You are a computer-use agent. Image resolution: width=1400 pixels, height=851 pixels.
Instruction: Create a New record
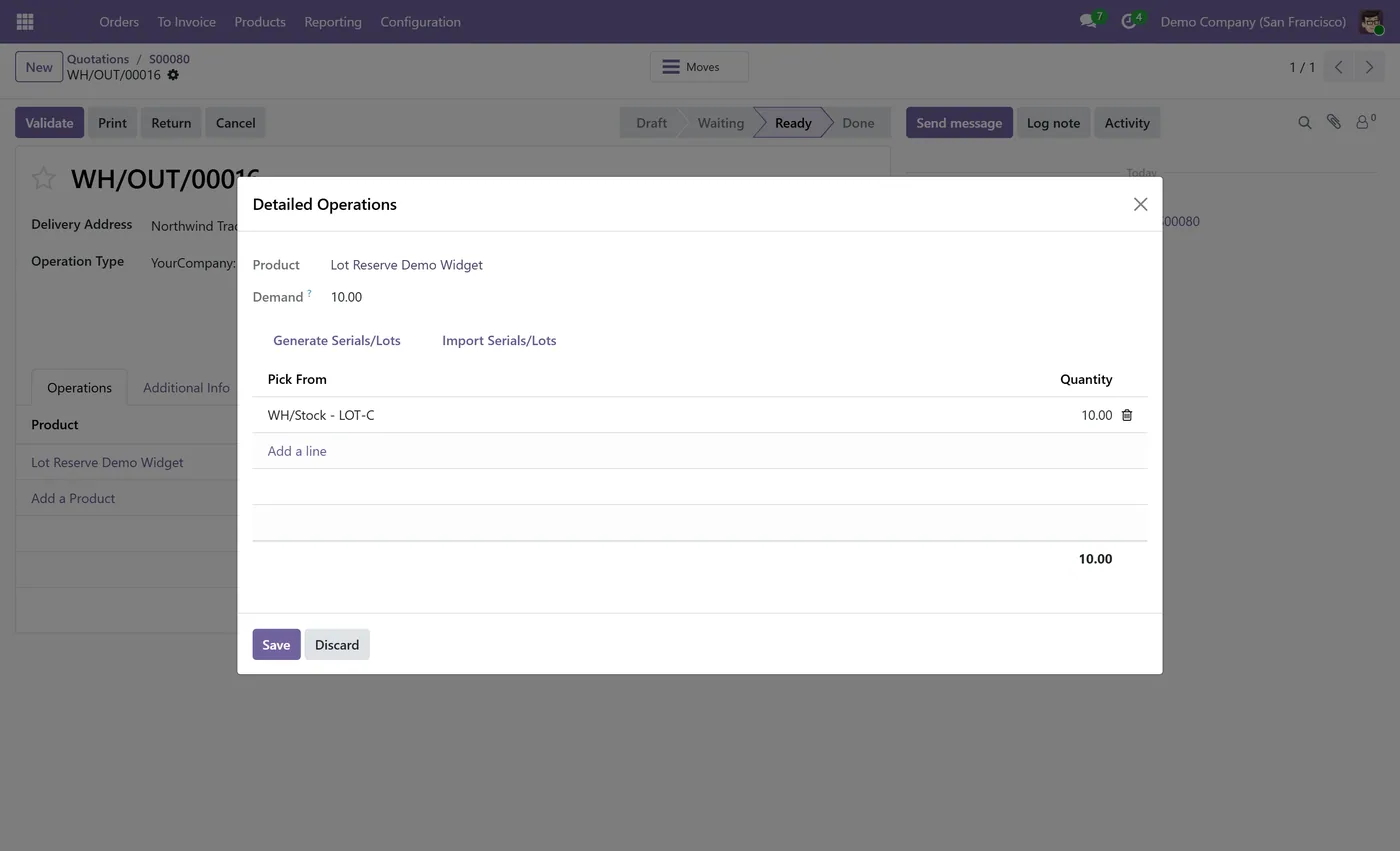point(39,67)
